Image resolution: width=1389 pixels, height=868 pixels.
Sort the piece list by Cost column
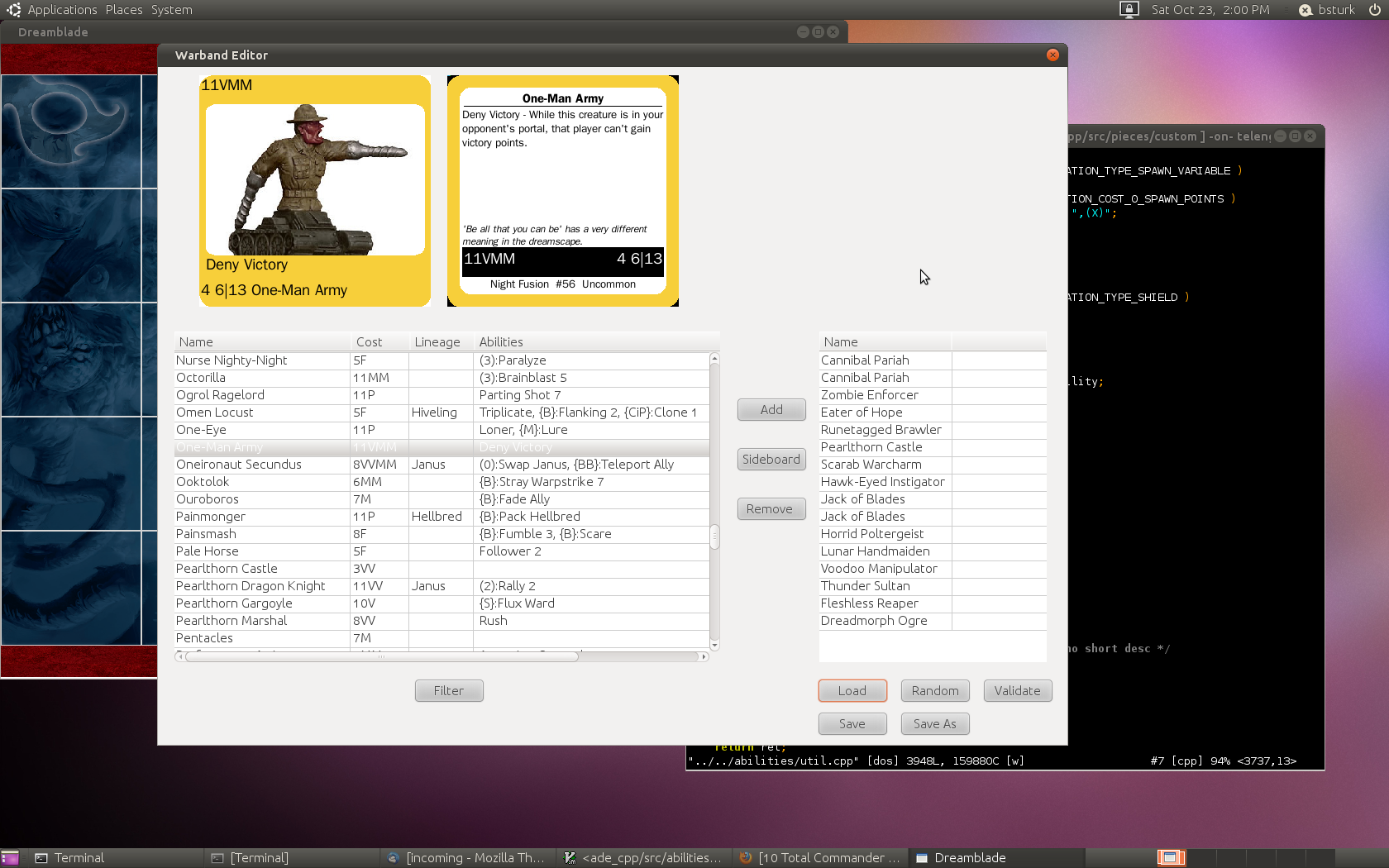[x=370, y=342]
